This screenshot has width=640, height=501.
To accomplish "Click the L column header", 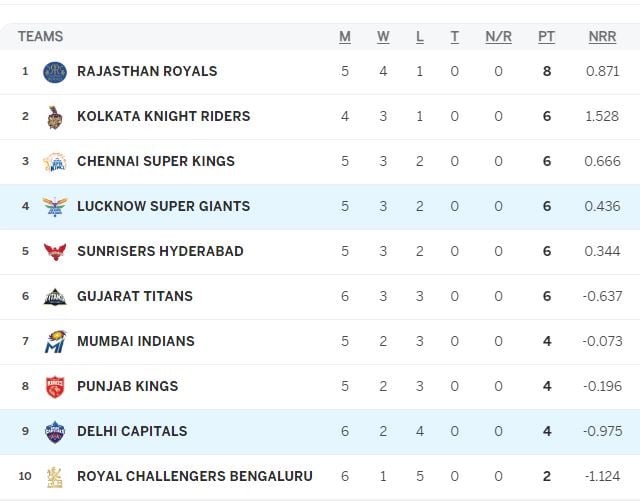I will click(x=420, y=37).
